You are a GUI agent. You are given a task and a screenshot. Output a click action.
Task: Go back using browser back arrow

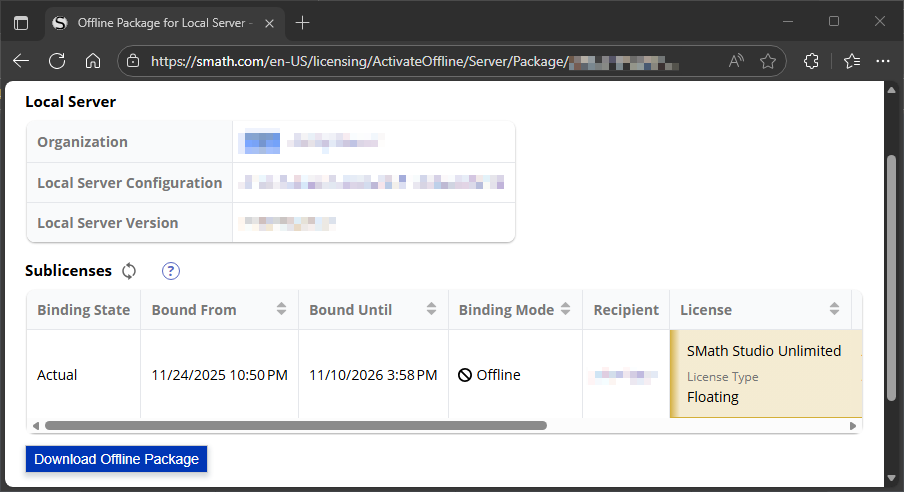[x=21, y=61]
